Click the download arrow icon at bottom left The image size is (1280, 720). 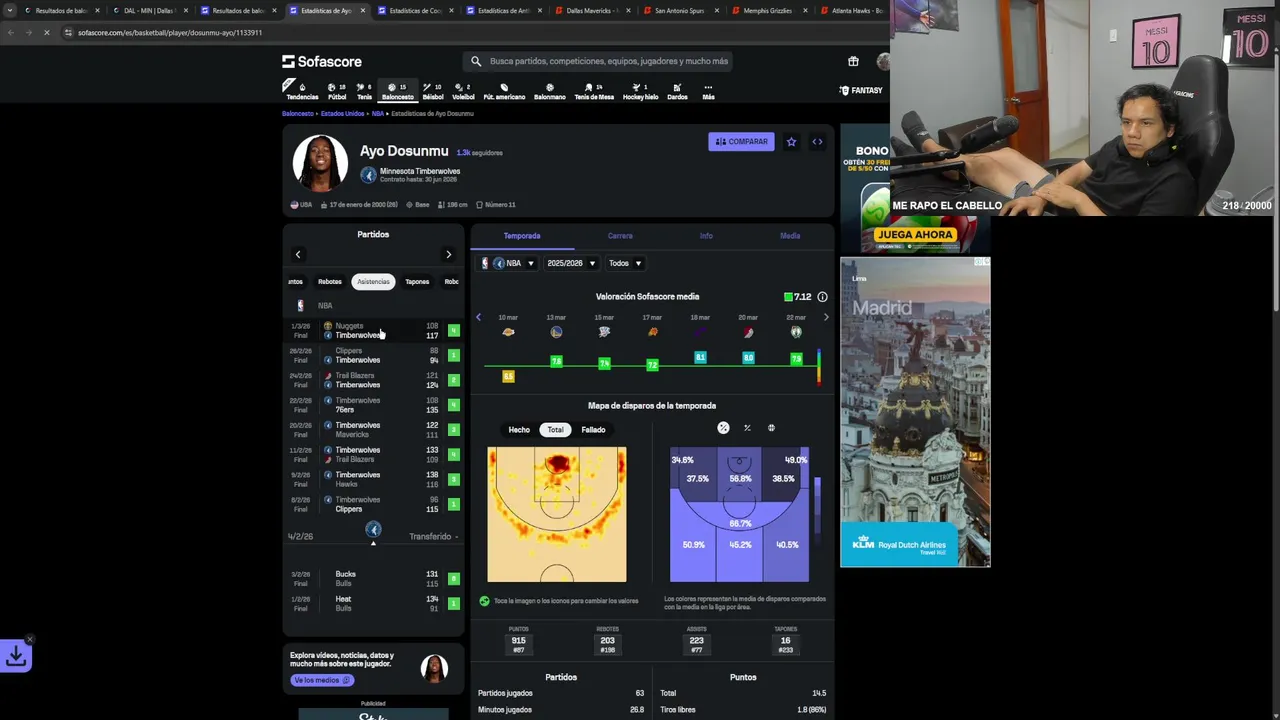click(x=16, y=656)
